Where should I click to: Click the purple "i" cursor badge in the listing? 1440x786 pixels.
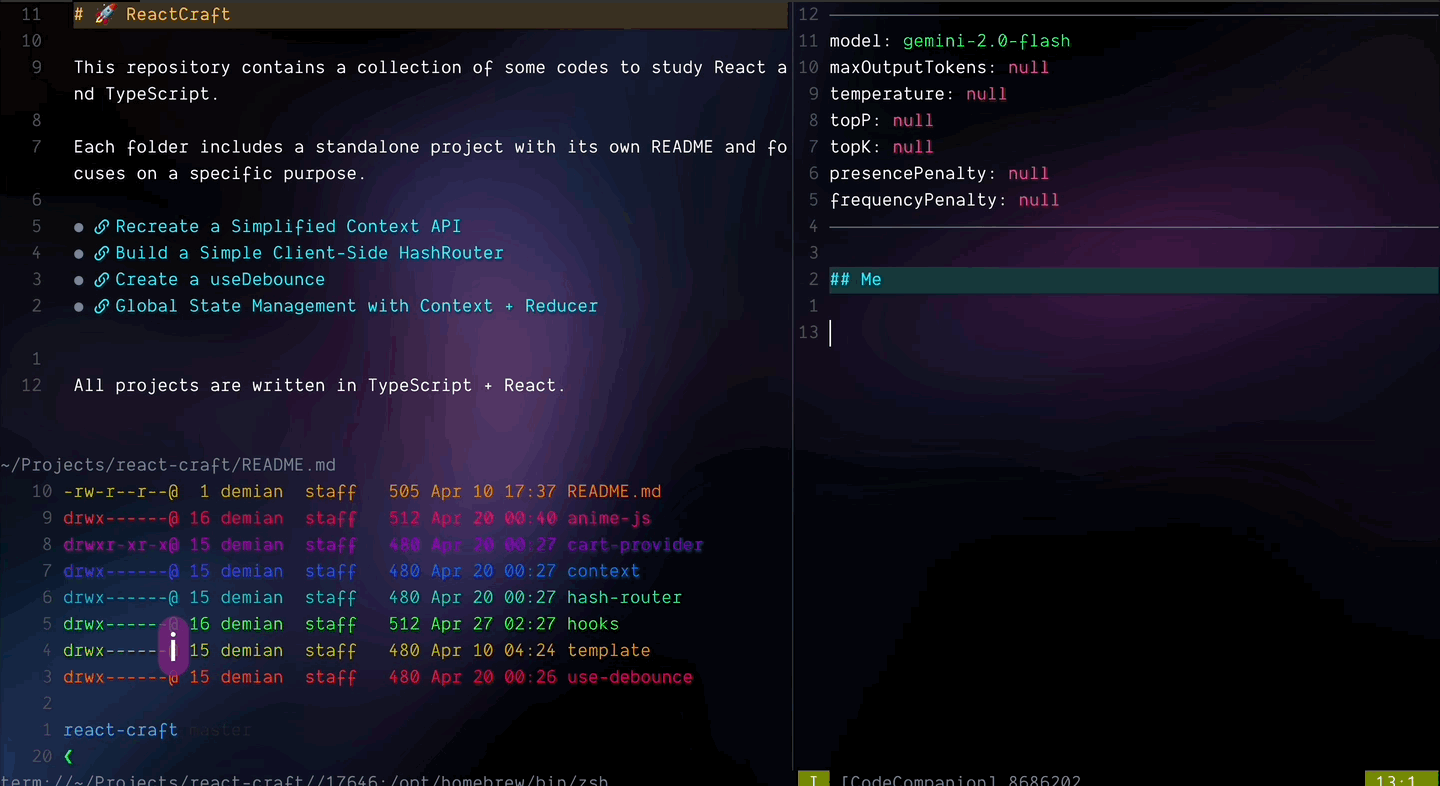pyautogui.click(x=173, y=645)
